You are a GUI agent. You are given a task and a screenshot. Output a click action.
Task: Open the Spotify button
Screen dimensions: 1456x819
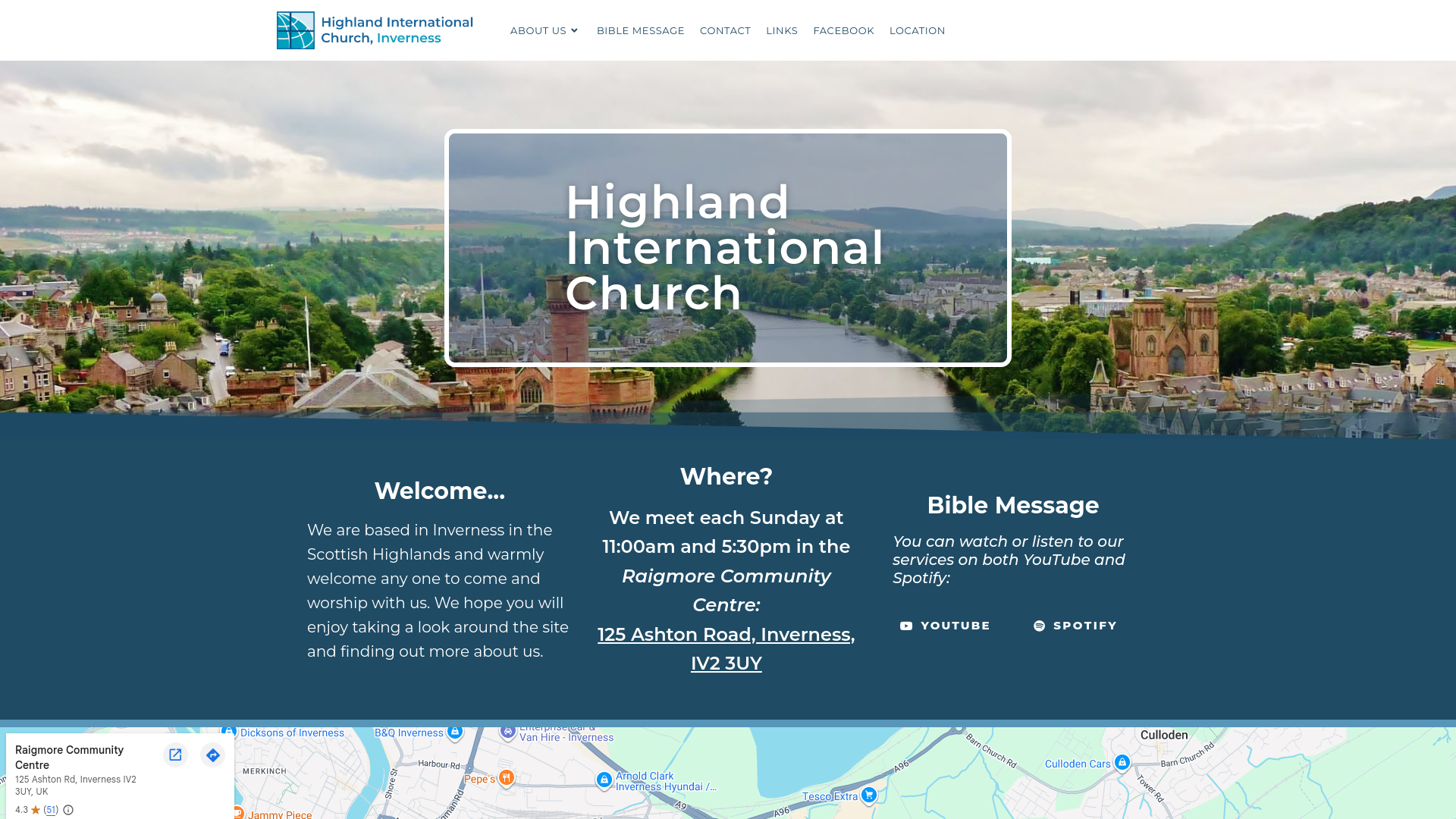coord(1075,626)
